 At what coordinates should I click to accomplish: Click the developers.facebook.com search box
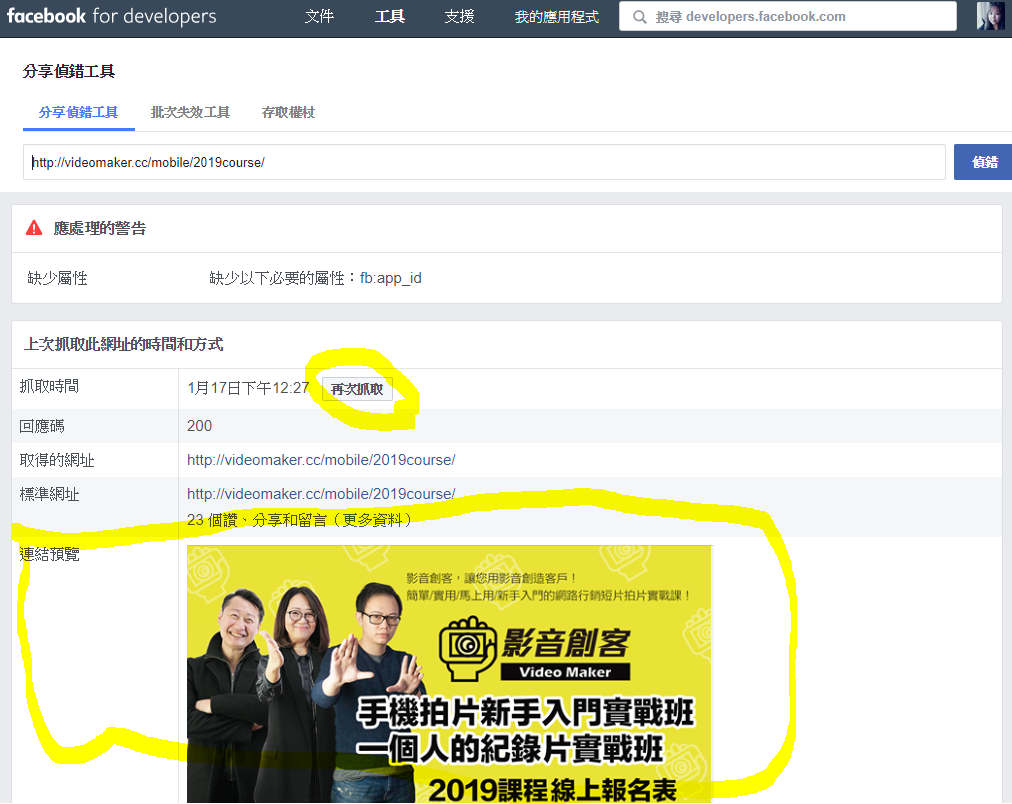pyautogui.click(x=787, y=16)
